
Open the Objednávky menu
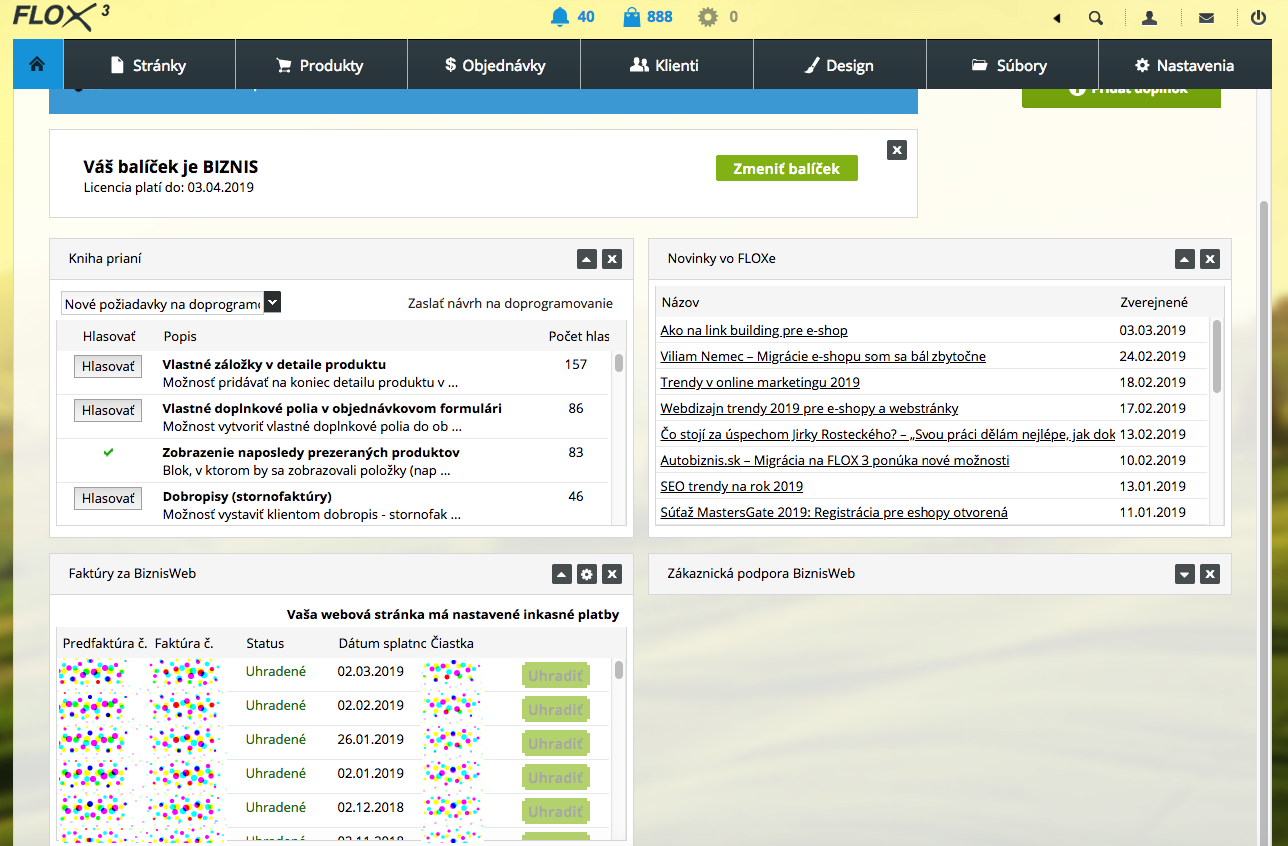pos(494,65)
